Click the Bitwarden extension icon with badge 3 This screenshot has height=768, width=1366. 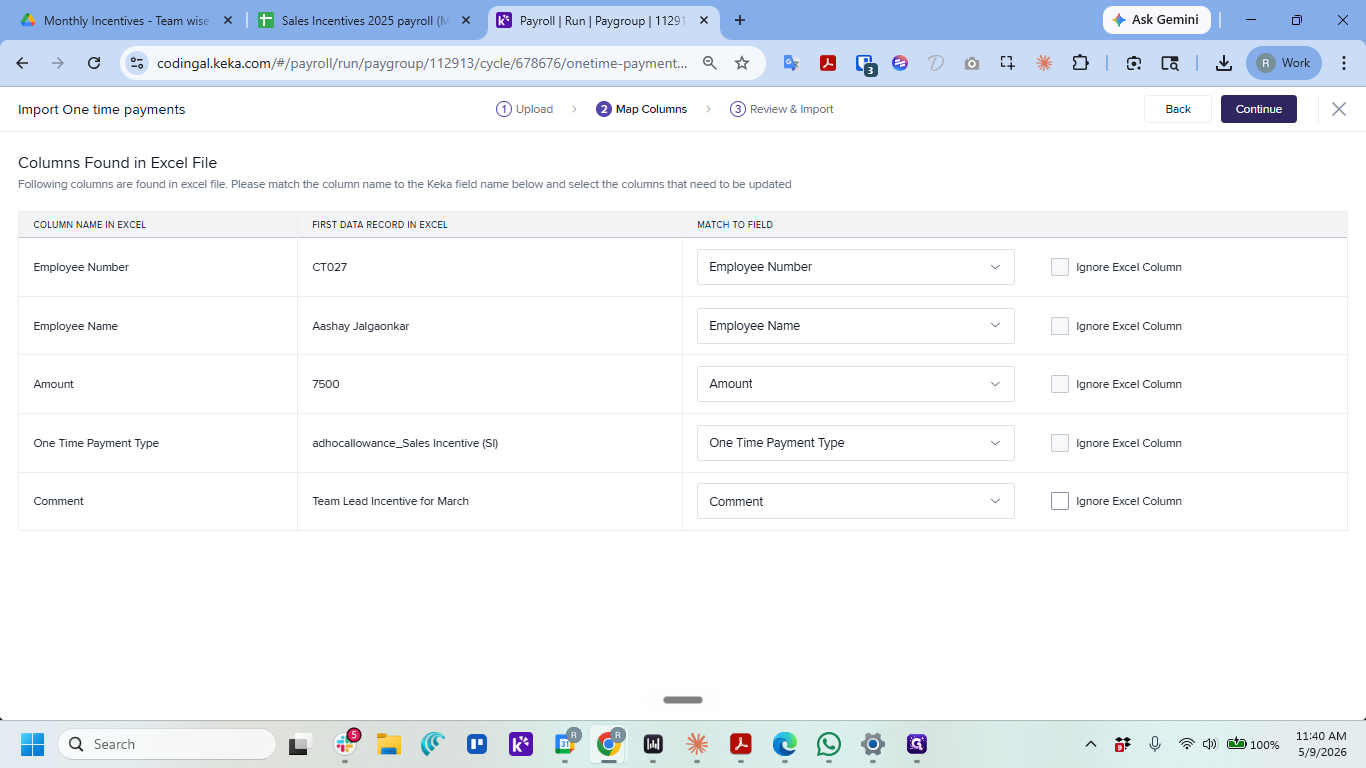(865, 64)
